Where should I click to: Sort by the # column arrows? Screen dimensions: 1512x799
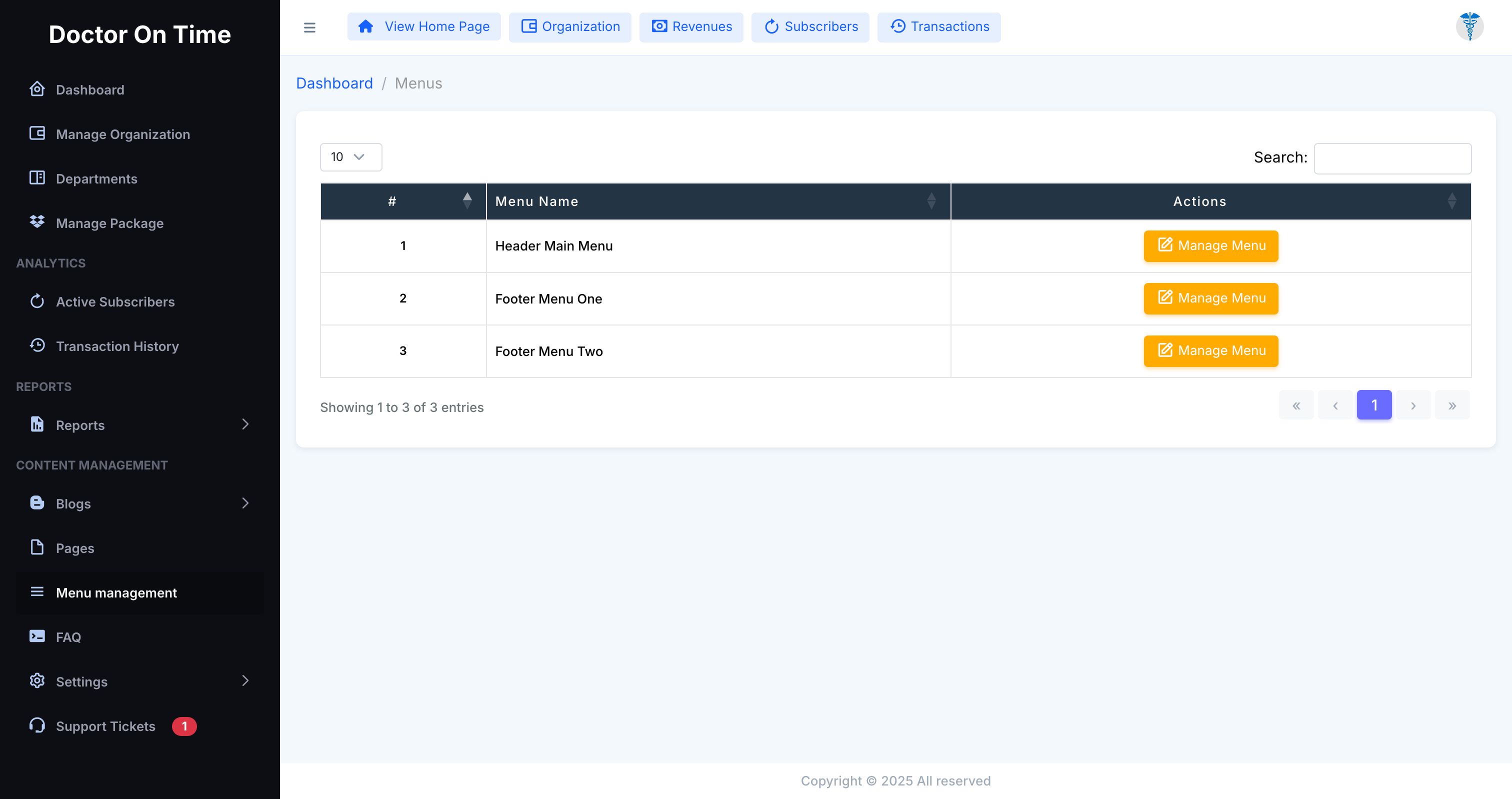coord(467,201)
